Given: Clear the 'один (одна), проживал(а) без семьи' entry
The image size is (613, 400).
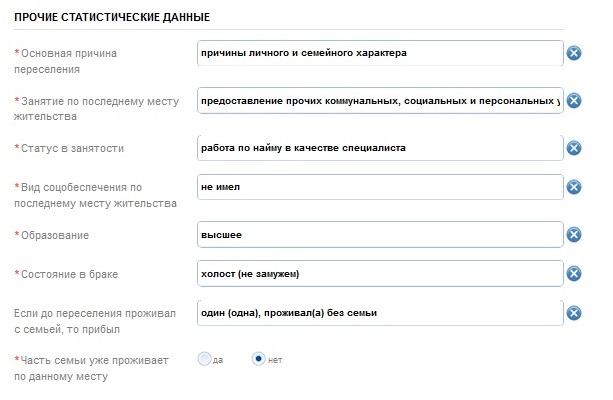Looking at the screenshot, I should tap(574, 313).
